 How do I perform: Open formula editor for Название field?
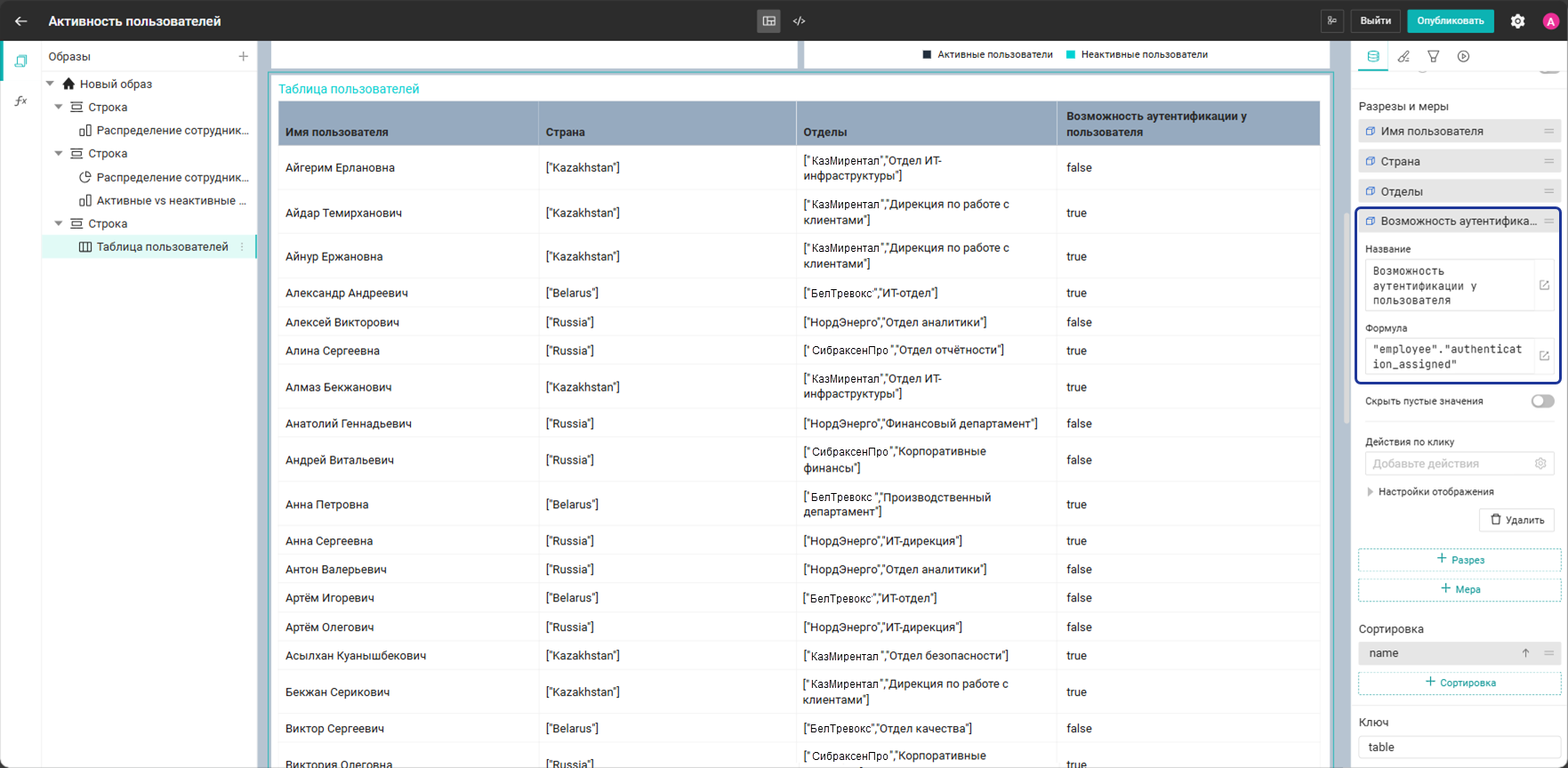pos(1544,286)
